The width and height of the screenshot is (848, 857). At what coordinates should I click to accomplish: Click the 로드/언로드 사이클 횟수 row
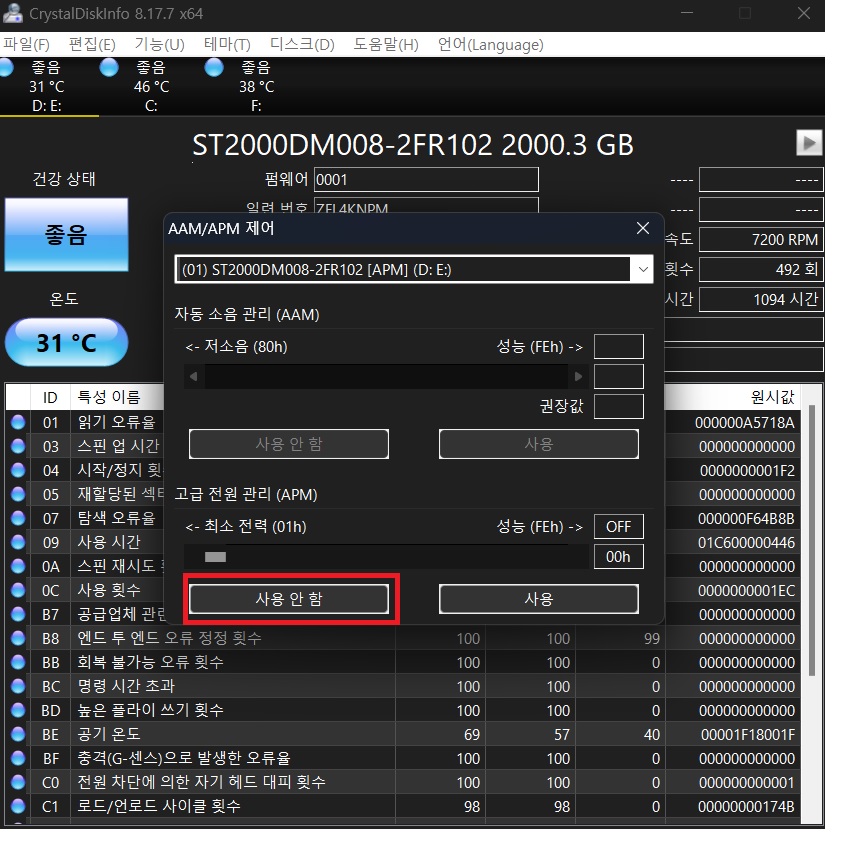click(x=403, y=806)
